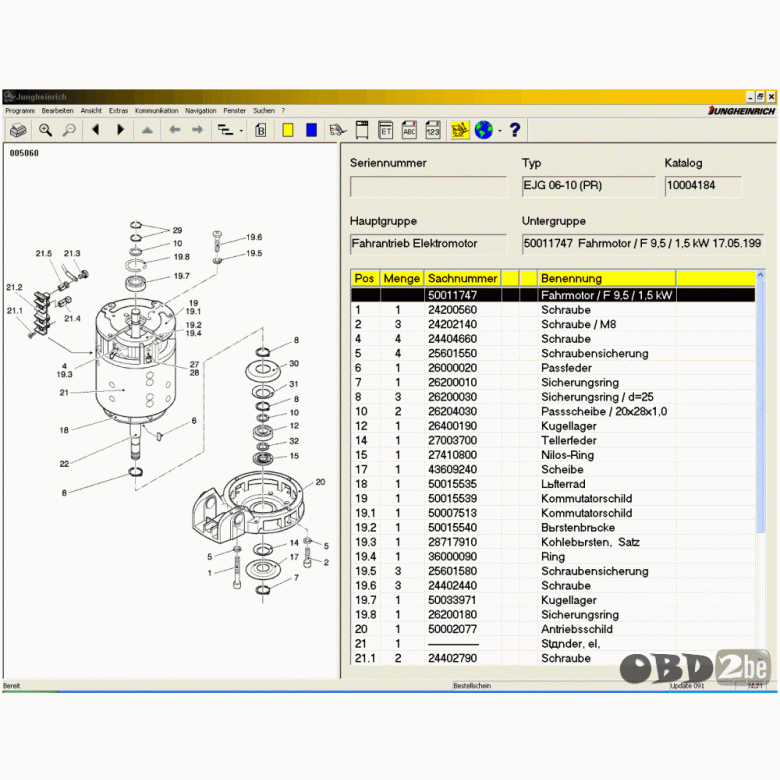
Task: Click the print icon in the toolbar
Action: (x=18, y=130)
